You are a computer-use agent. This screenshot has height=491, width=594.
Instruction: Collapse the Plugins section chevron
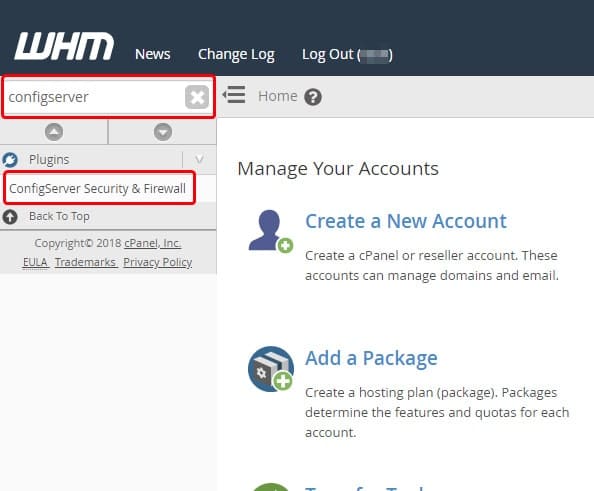coord(199,159)
